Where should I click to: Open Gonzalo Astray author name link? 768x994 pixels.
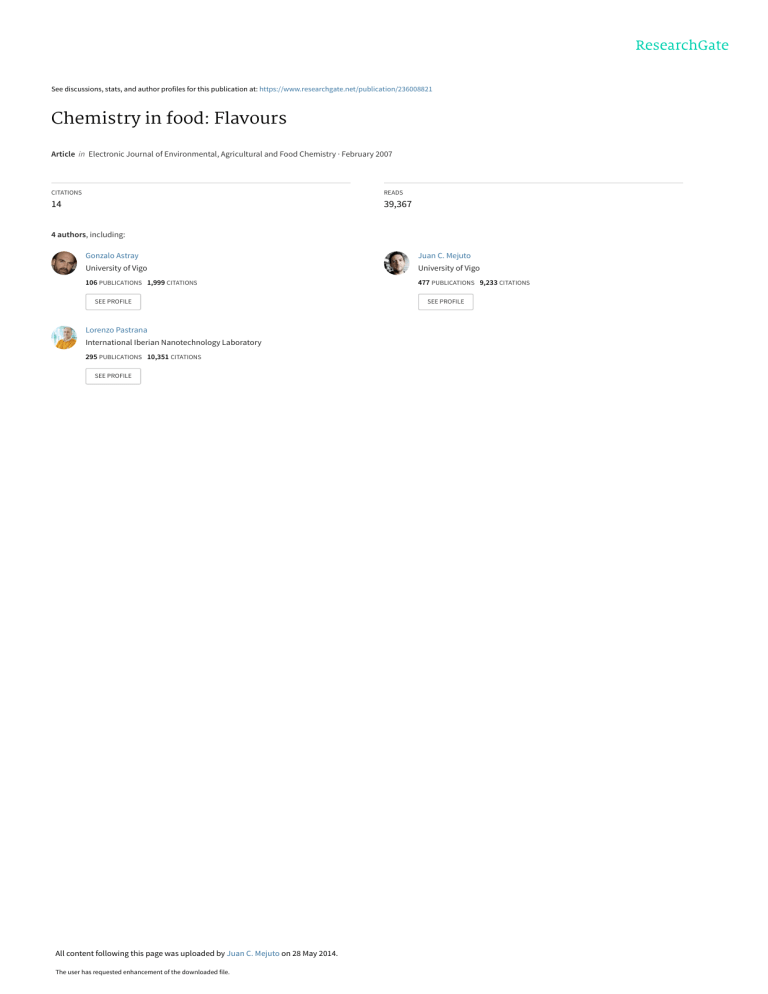coord(112,255)
